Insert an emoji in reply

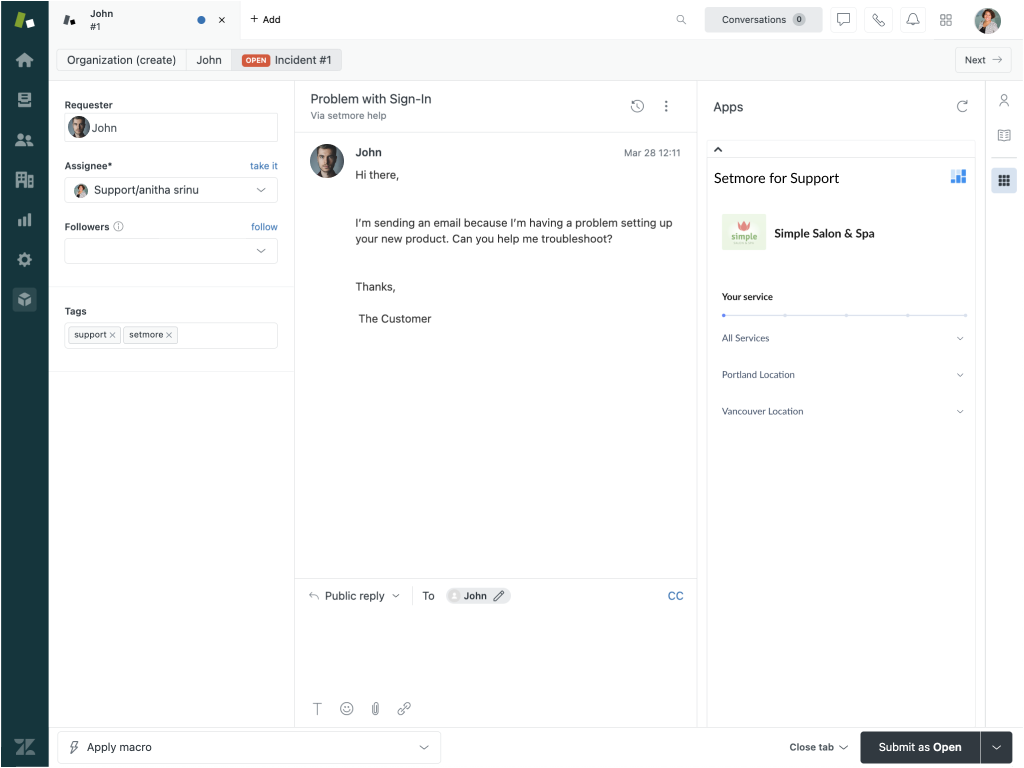coord(347,709)
